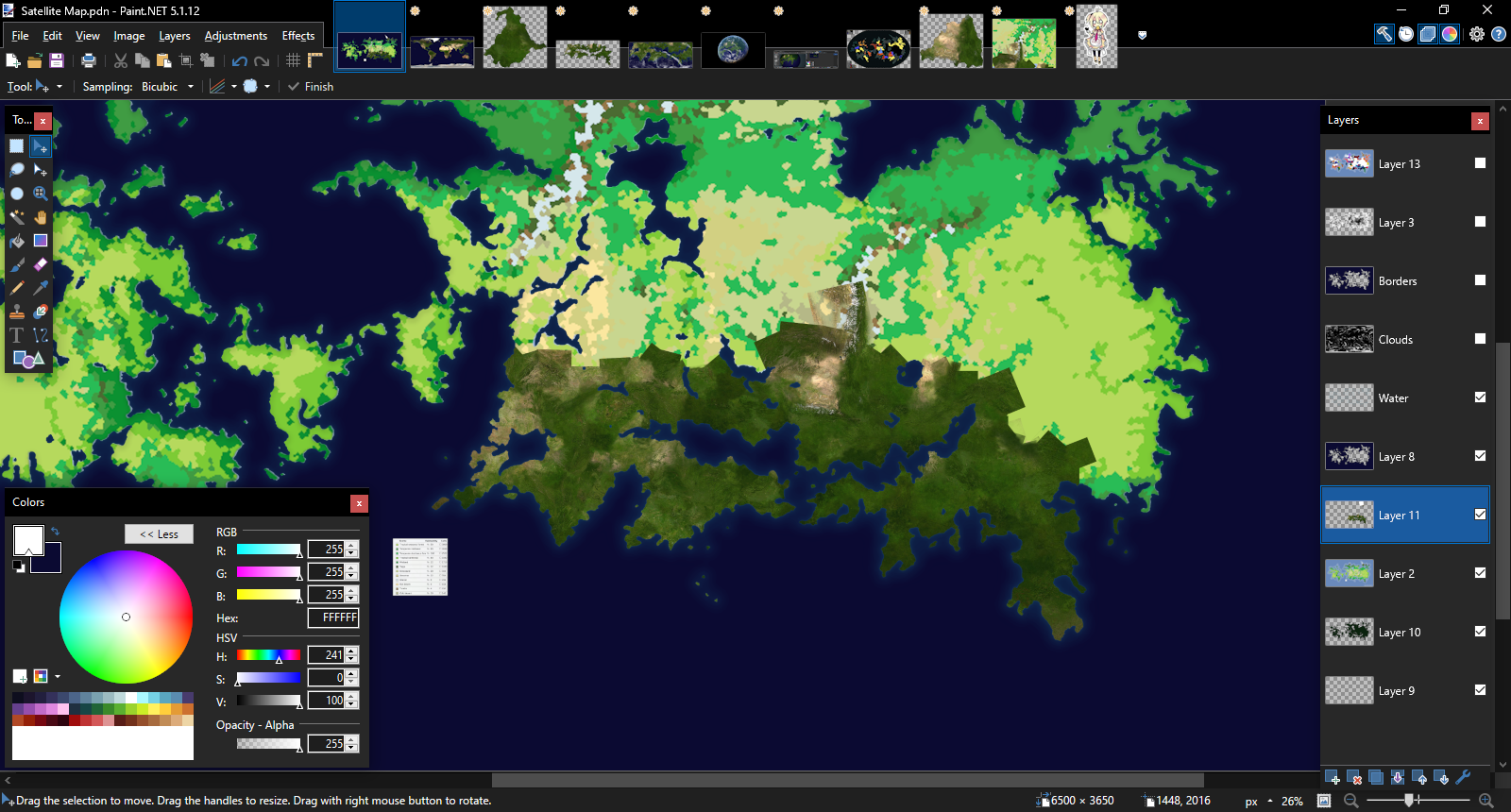Select the Move Selection tool
Viewport: 1511px width, 812px height.
click(41, 170)
